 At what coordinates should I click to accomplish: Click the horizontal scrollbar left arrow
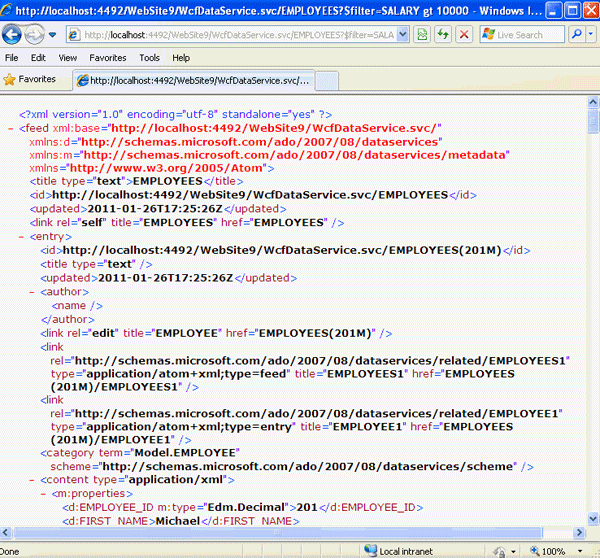[x=5, y=532]
